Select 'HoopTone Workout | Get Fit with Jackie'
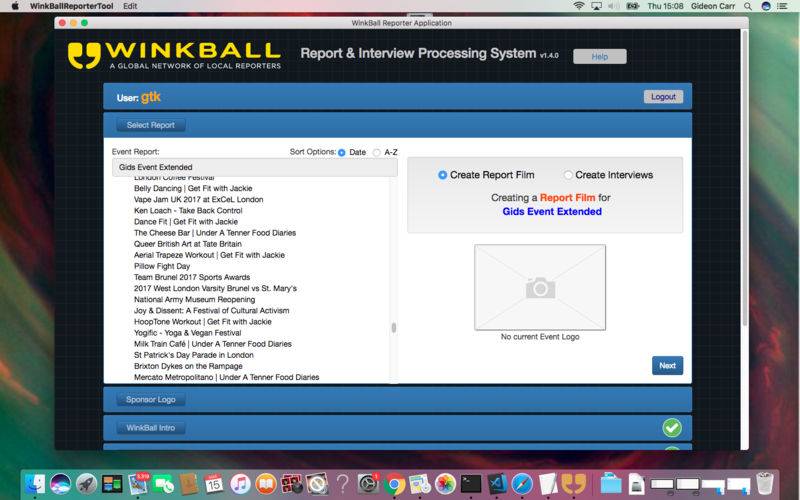 click(x=203, y=322)
